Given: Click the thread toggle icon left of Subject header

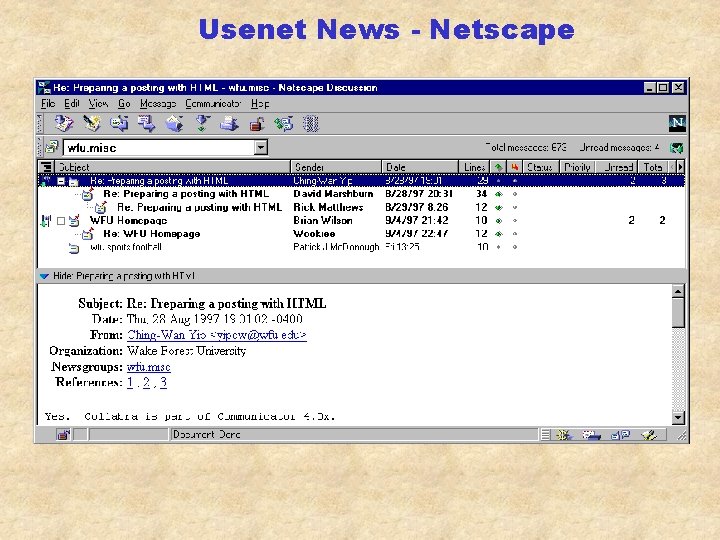Looking at the screenshot, I should pyautogui.click(x=46, y=167).
